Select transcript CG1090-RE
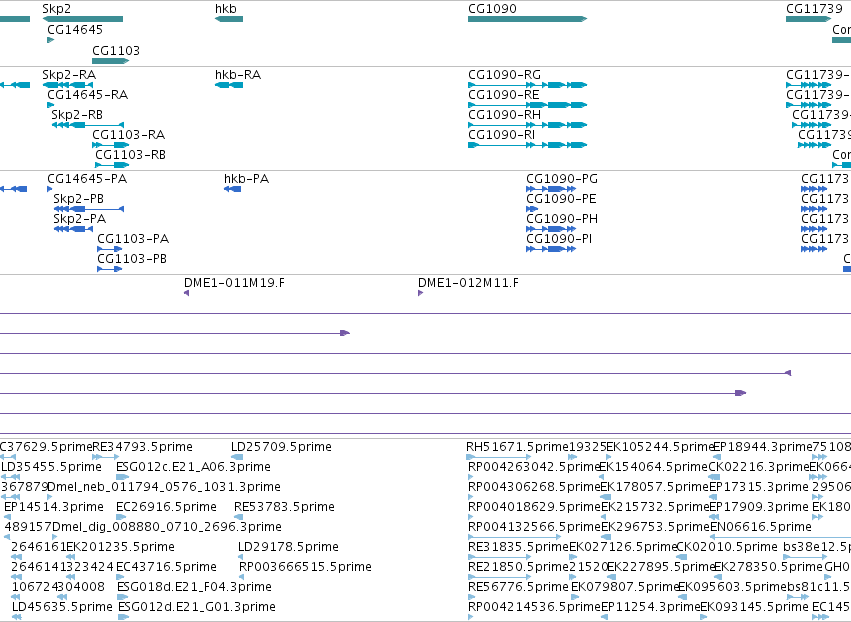The height and width of the screenshot is (622, 851). (x=528, y=105)
